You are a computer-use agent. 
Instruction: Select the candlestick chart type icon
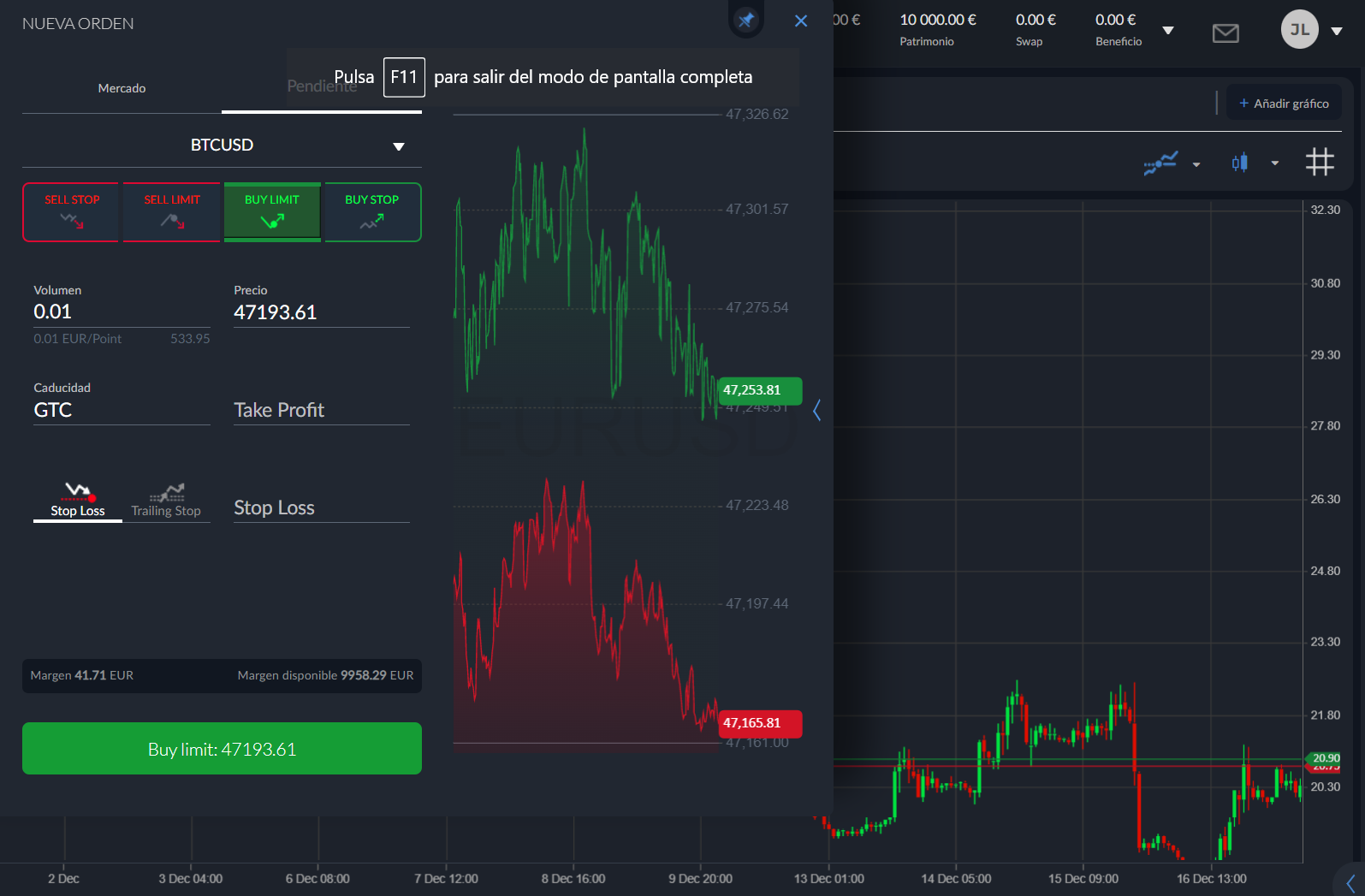(1239, 163)
